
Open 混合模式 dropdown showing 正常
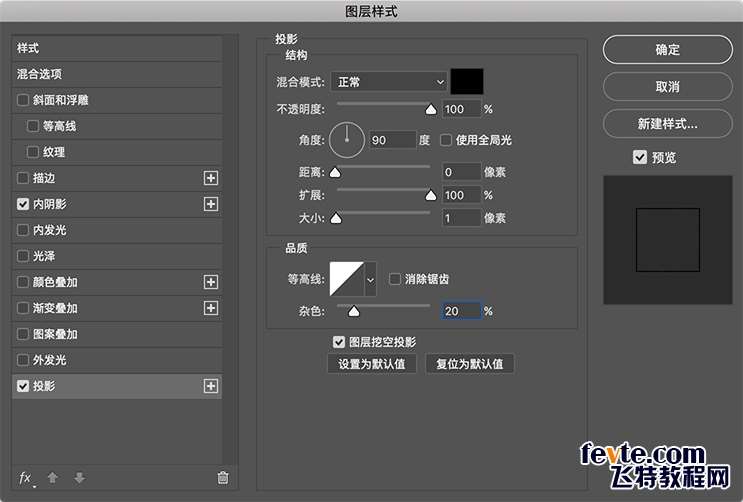tap(389, 82)
